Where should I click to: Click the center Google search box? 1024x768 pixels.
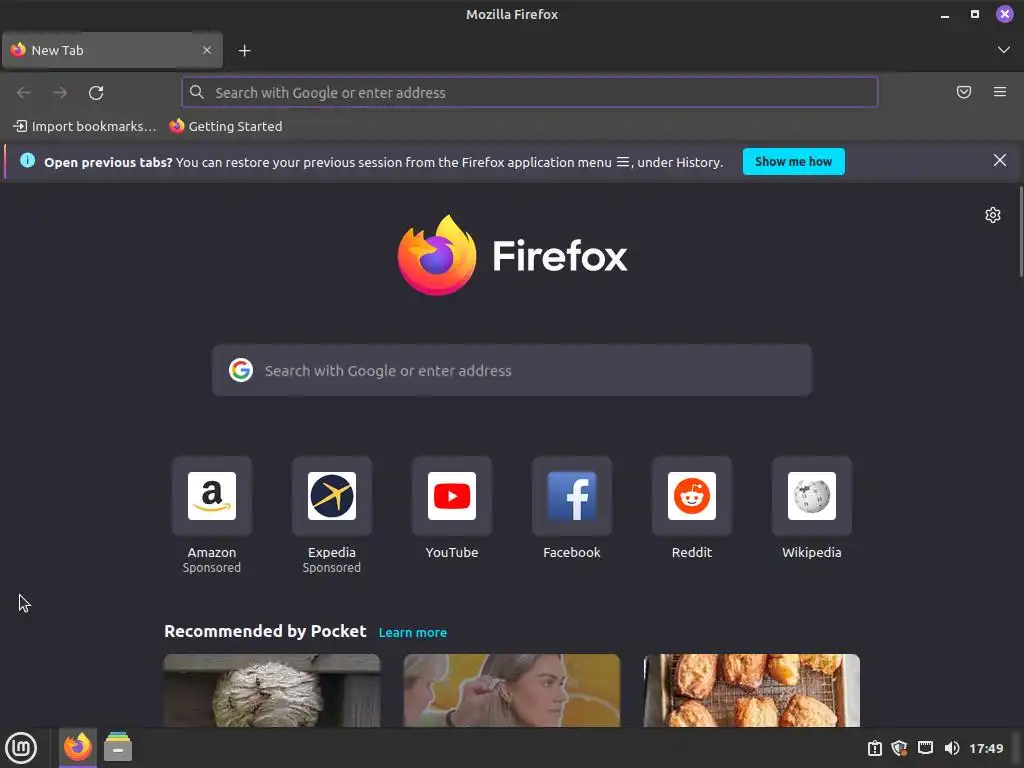coord(512,370)
